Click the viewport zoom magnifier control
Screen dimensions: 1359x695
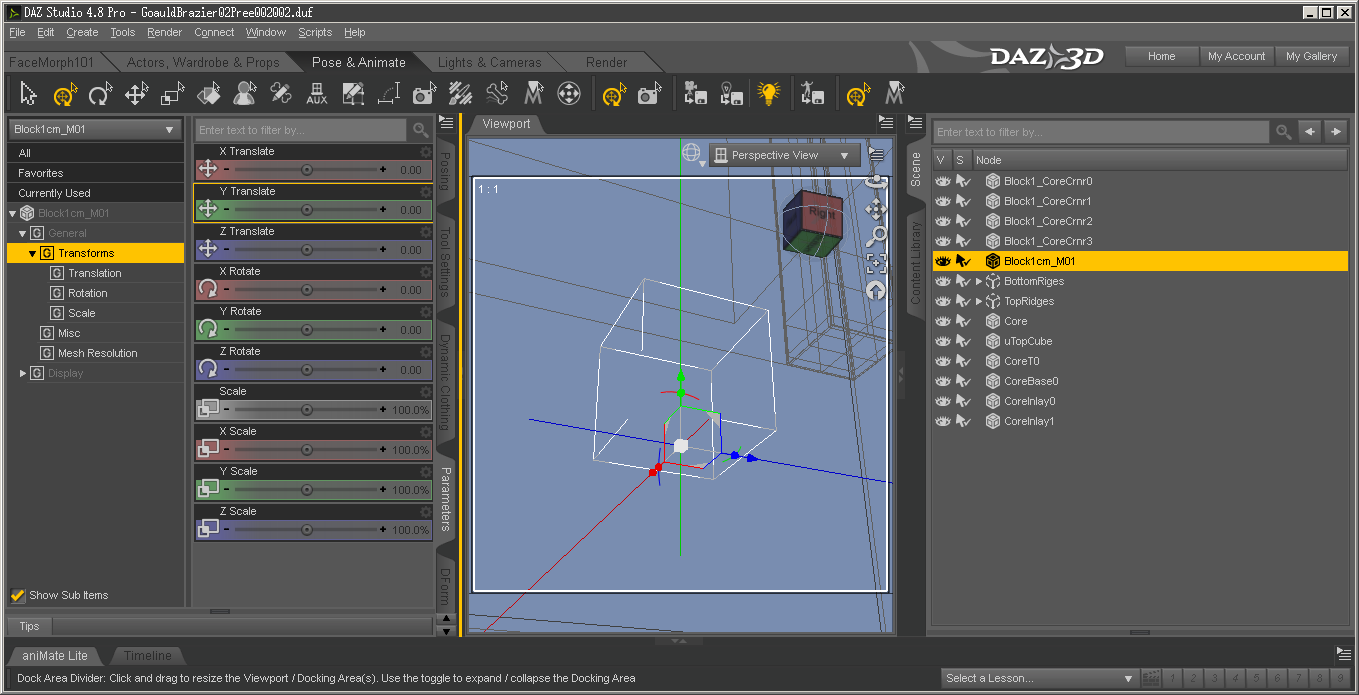(x=876, y=236)
